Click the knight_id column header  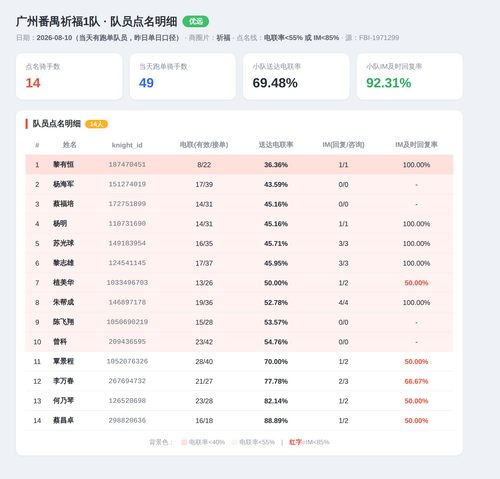127,145
